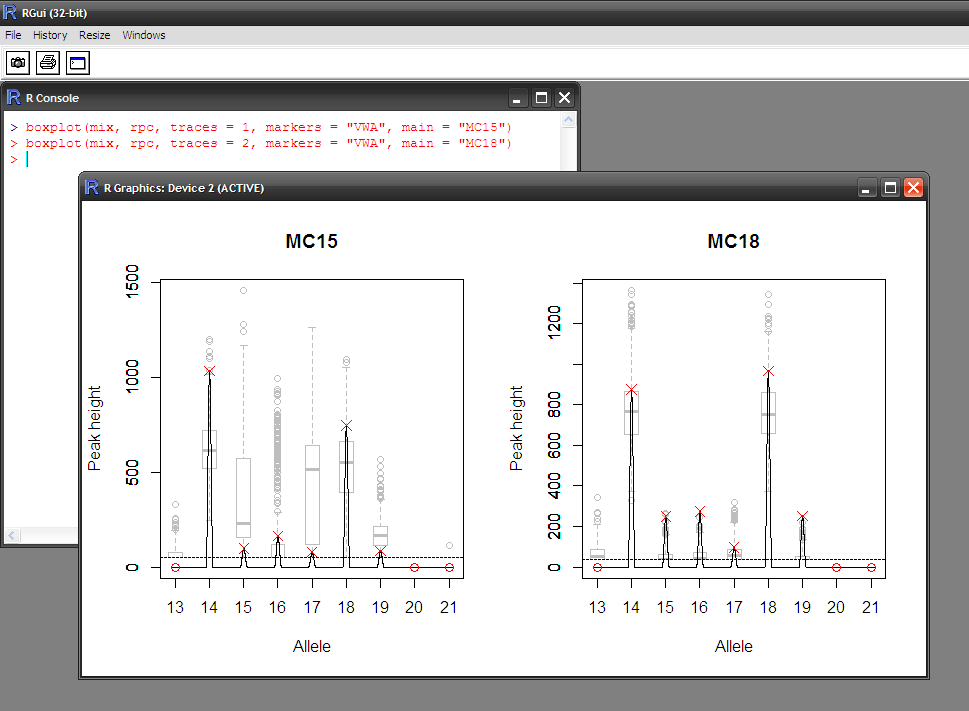Click the R logo in RGui title bar

(11, 12)
